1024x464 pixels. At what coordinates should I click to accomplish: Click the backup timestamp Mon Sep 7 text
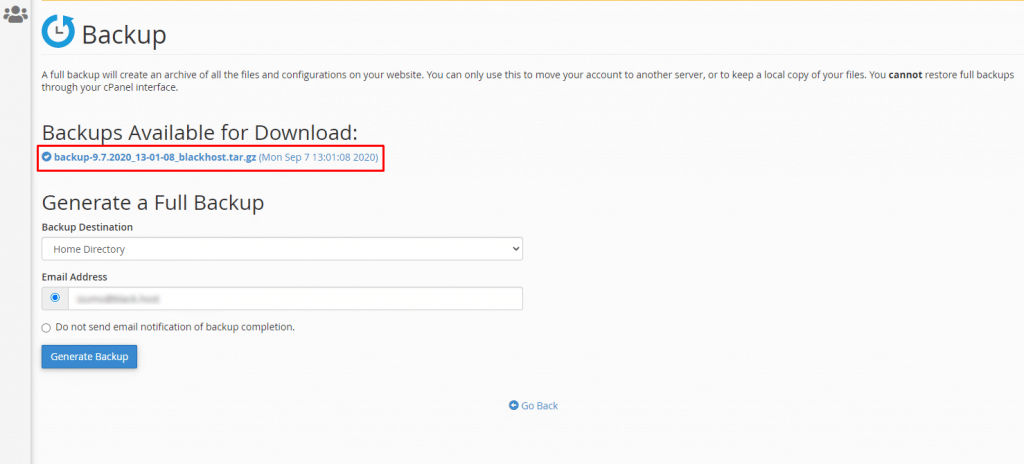point(319,158)
